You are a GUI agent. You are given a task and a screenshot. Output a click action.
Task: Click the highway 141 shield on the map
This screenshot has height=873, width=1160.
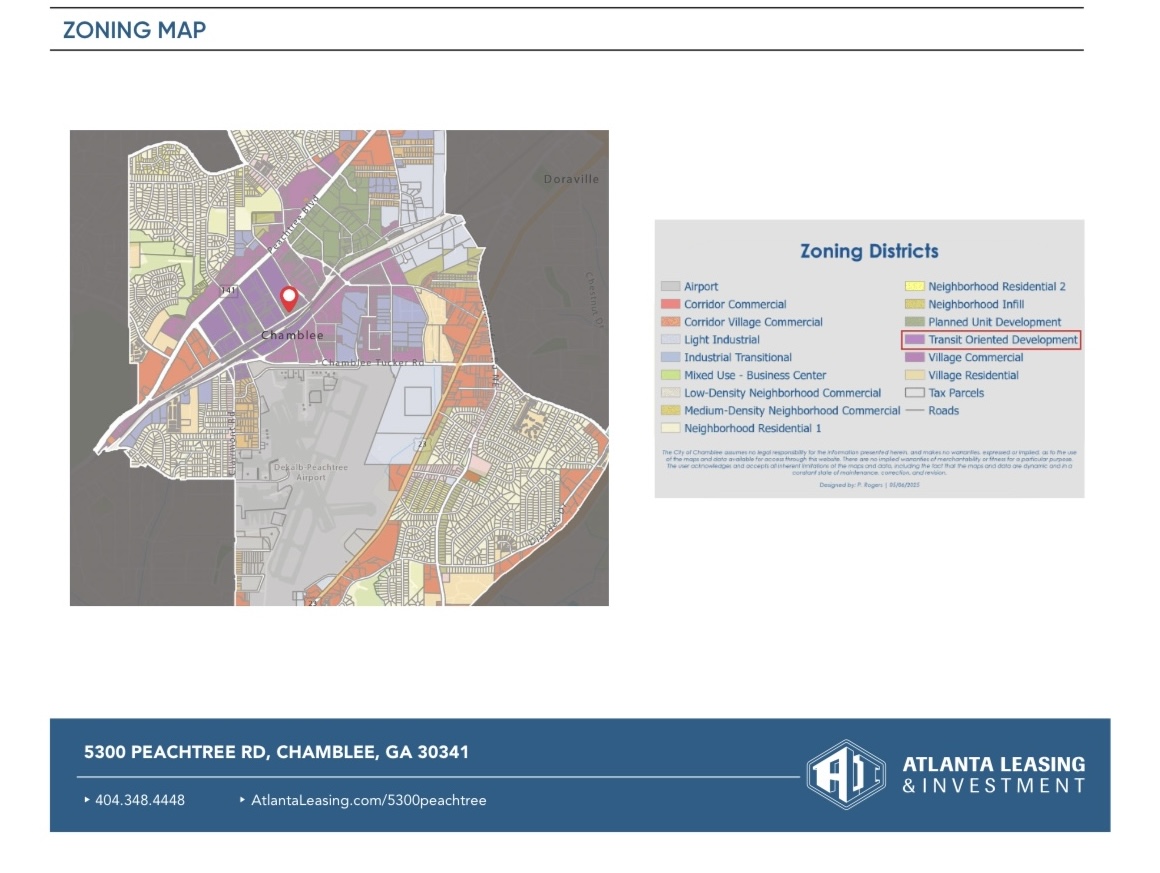pos(229,291)
